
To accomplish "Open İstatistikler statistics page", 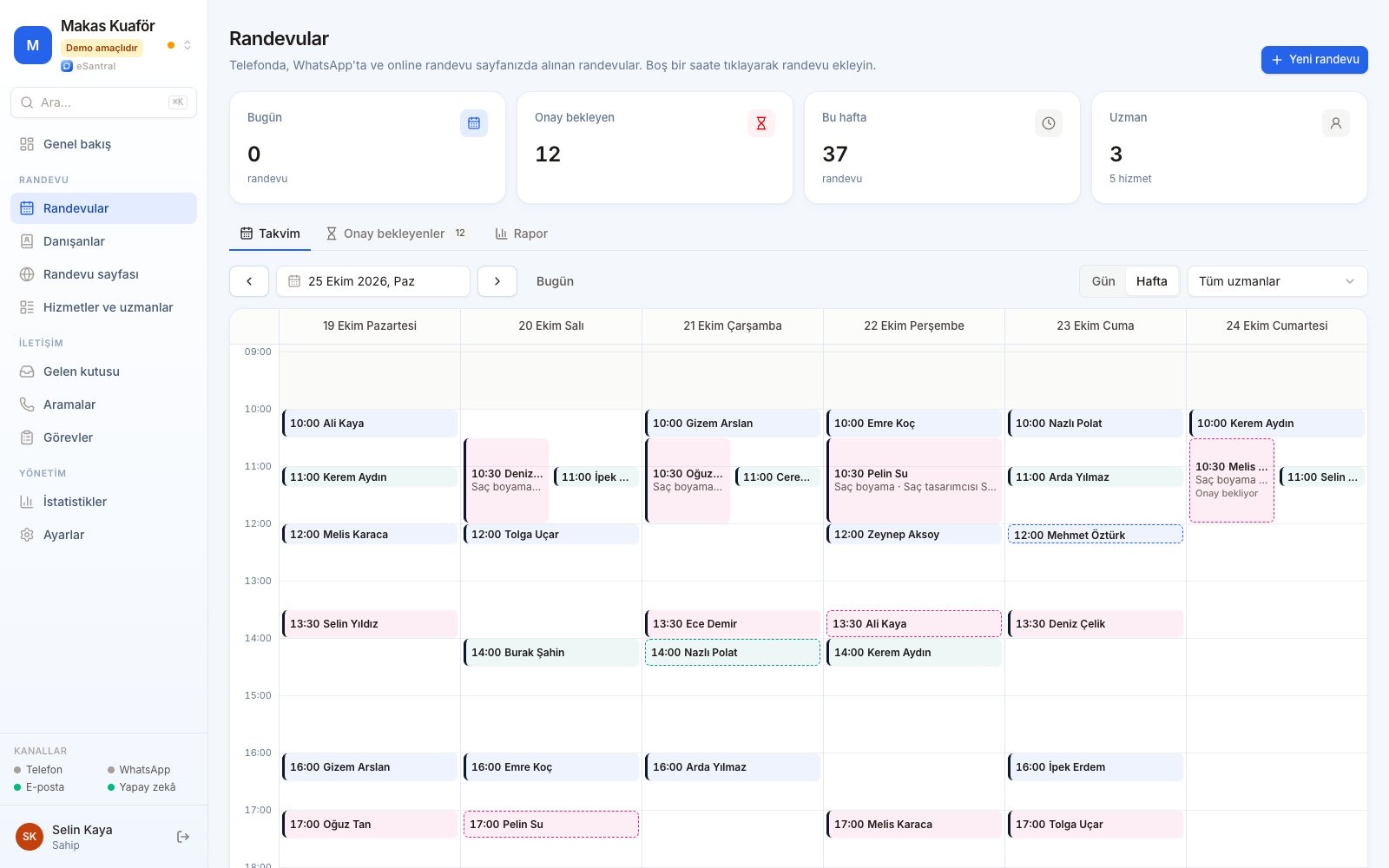I will tap(104, 502).
